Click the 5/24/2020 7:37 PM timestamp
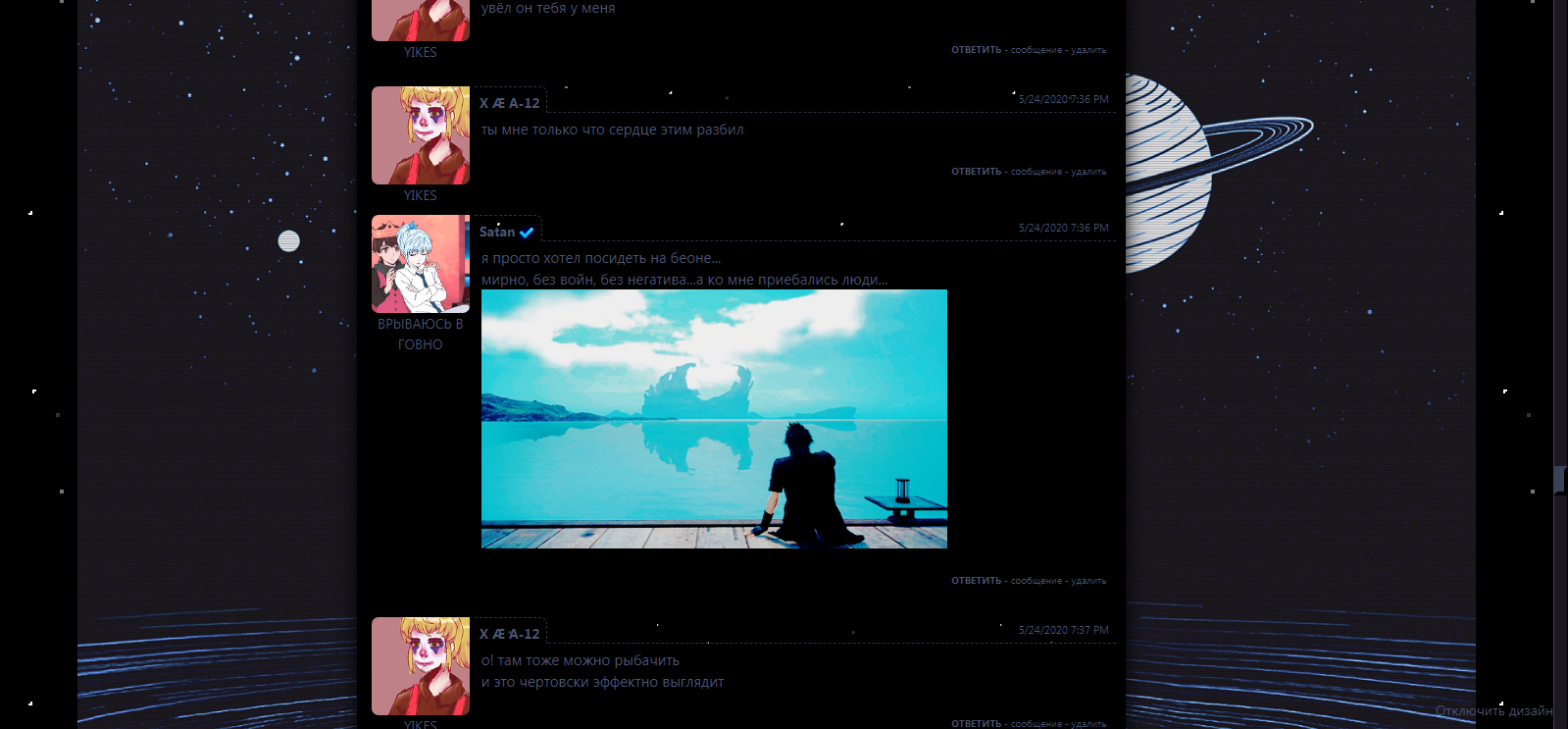 1063,630
